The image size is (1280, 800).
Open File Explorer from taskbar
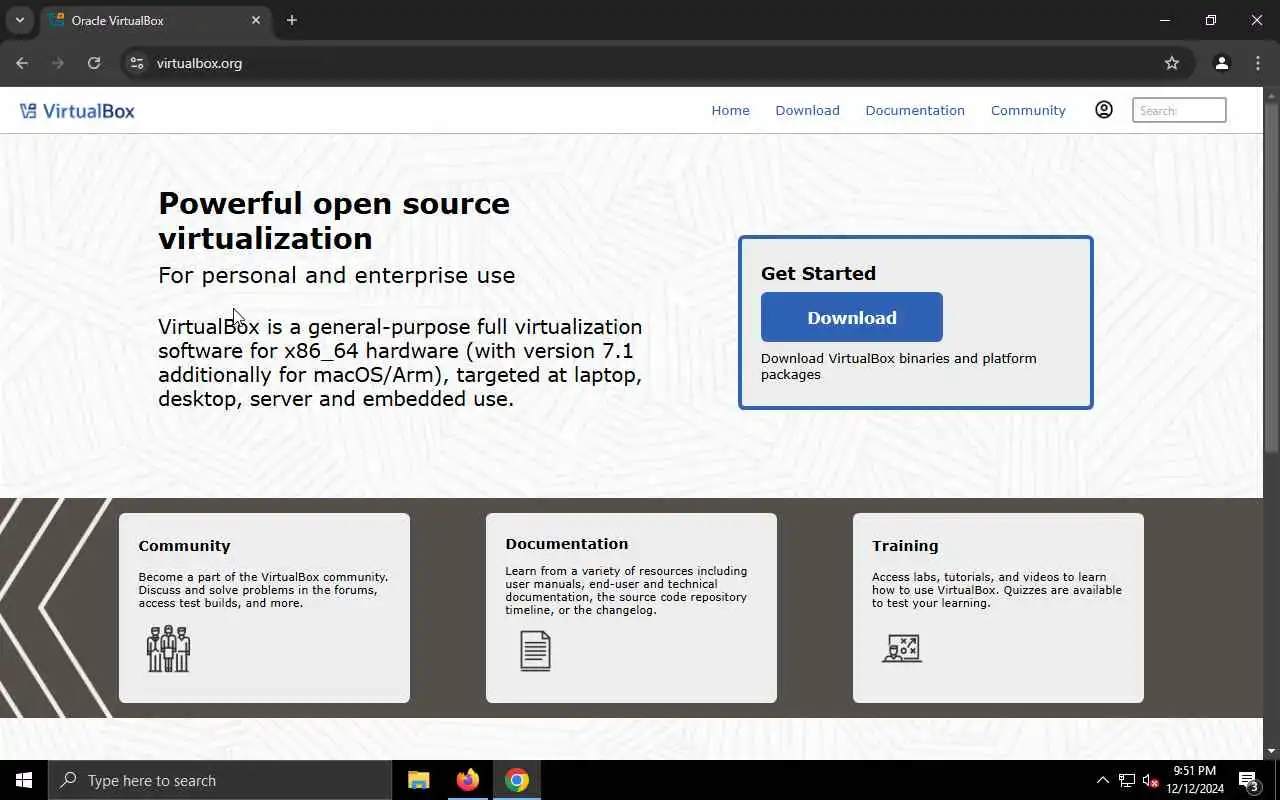click(x=419, y=780)
